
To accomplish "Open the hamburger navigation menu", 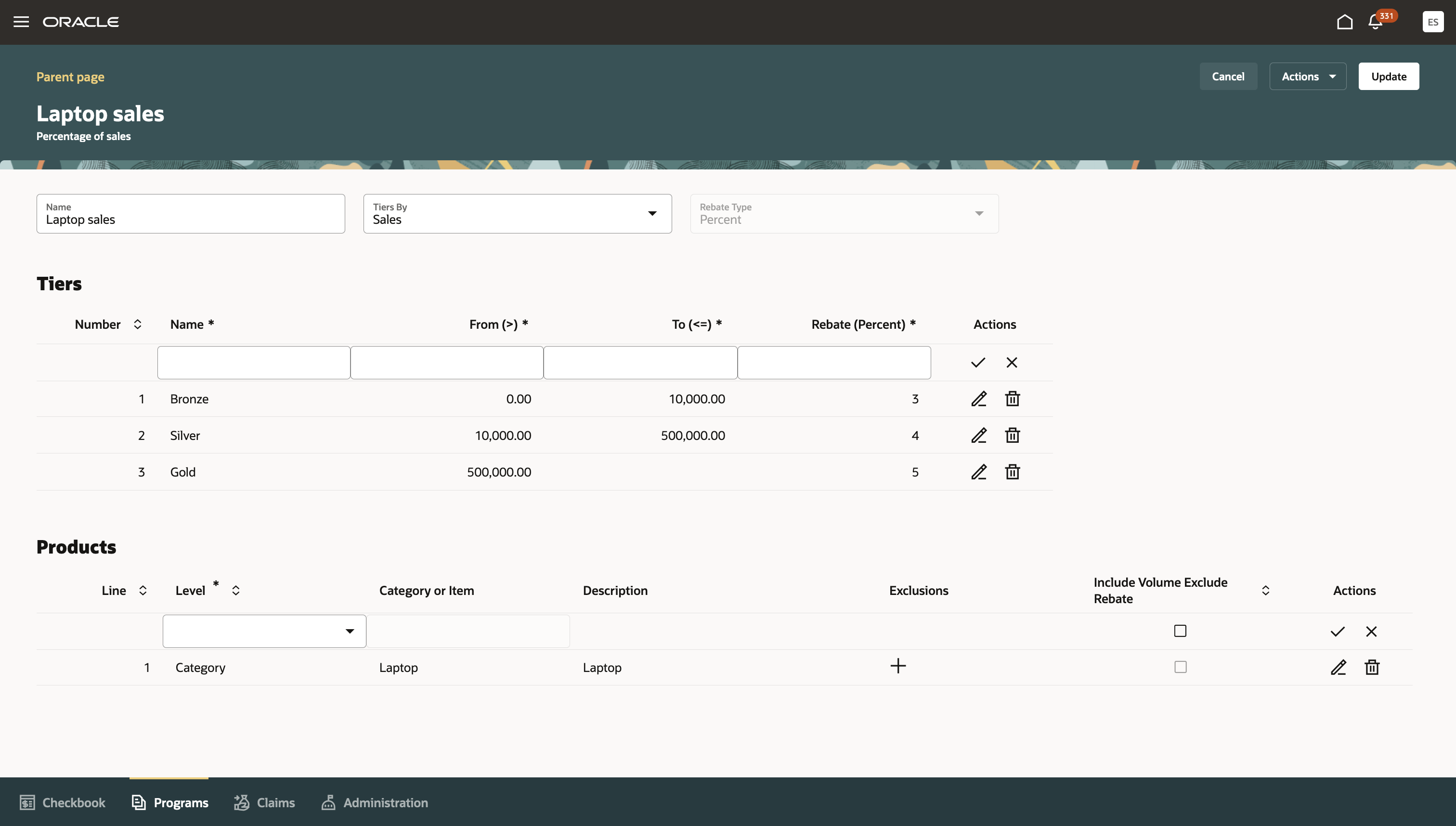I will click(x=21, y=22).
